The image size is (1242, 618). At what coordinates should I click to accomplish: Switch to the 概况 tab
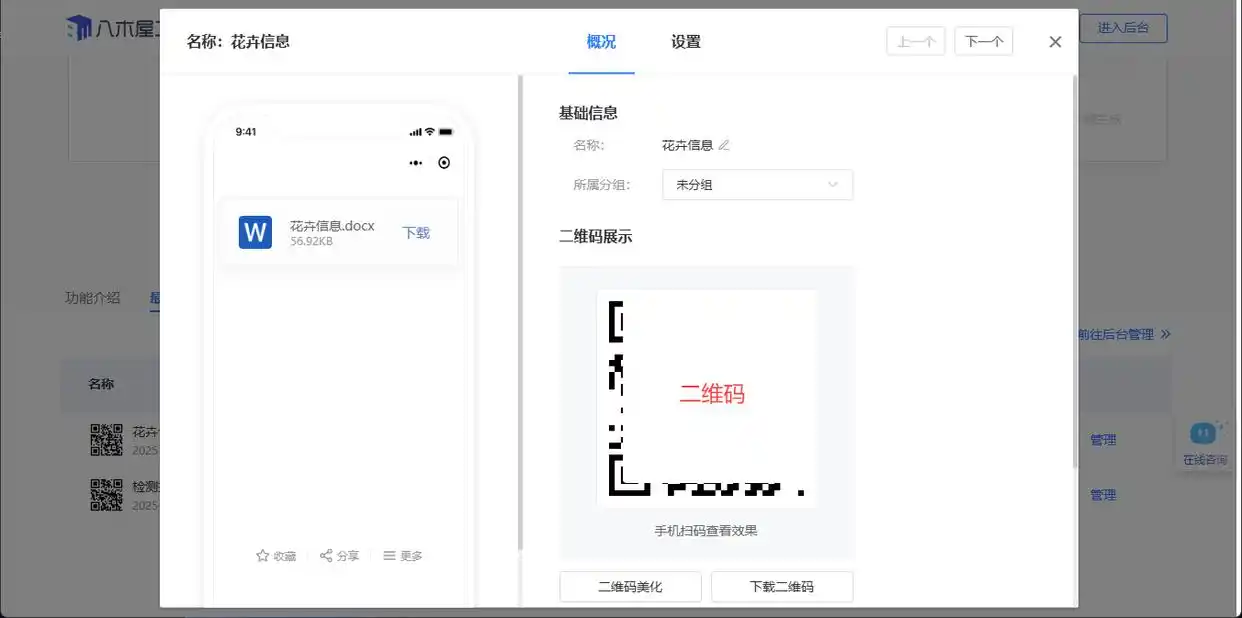[x=601, y=42]
